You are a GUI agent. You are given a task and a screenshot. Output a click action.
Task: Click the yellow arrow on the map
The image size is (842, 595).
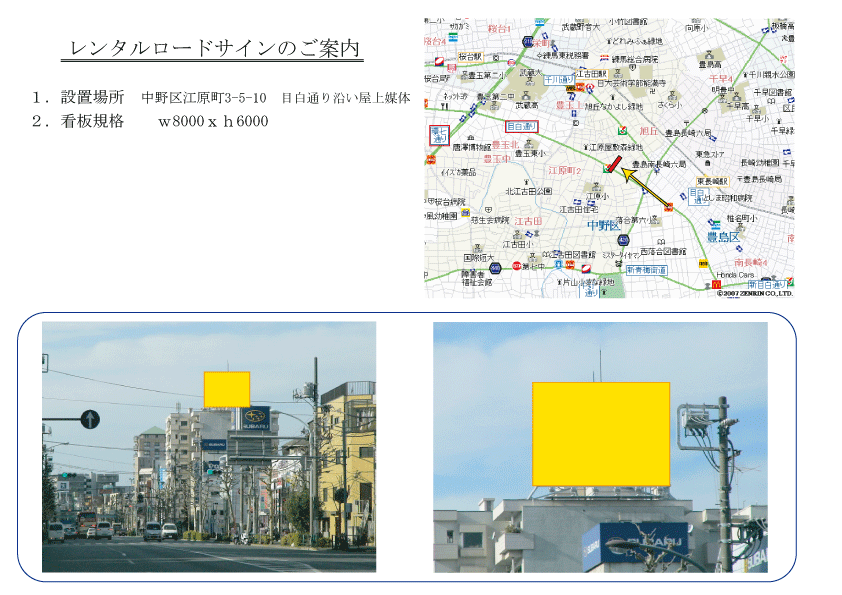tap(646, 189)
